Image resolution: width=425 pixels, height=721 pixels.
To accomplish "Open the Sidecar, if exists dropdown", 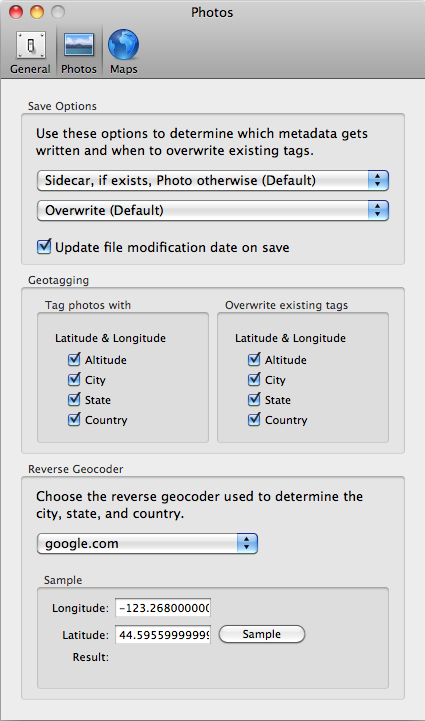I will point(213,181).
